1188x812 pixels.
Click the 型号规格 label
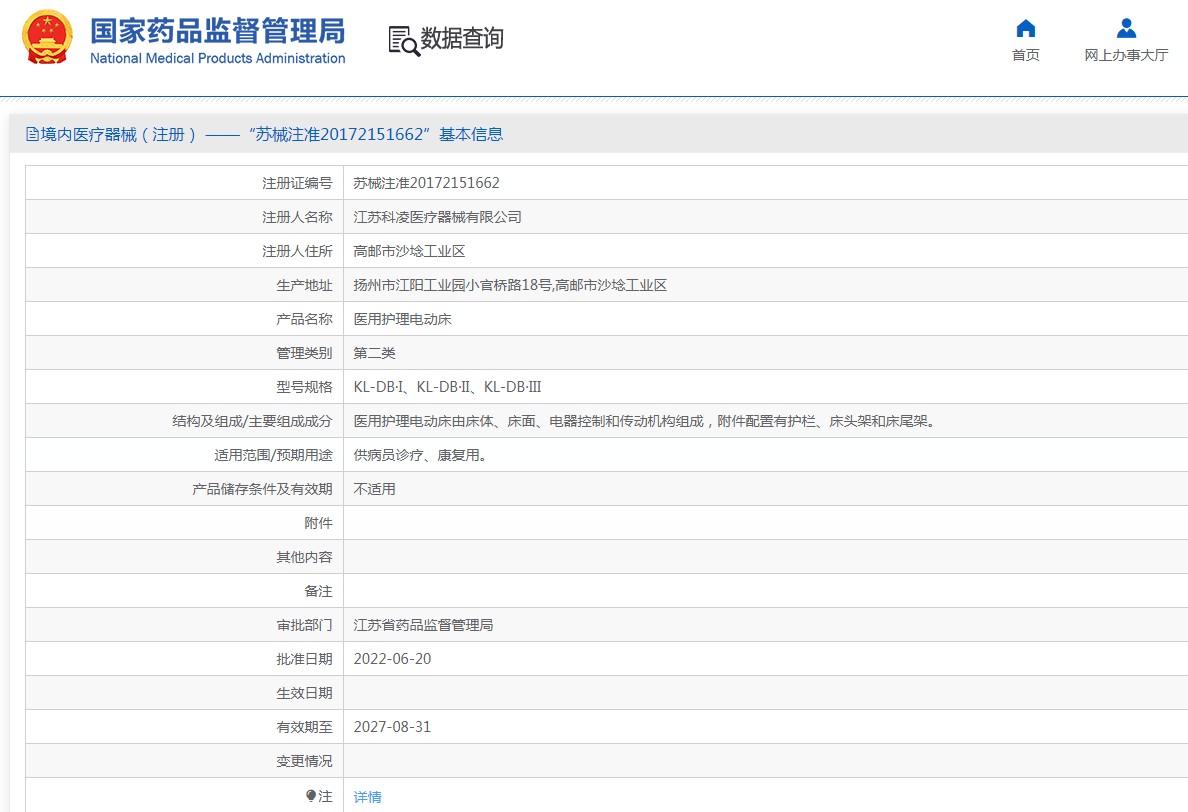click(x=304, y=387)
